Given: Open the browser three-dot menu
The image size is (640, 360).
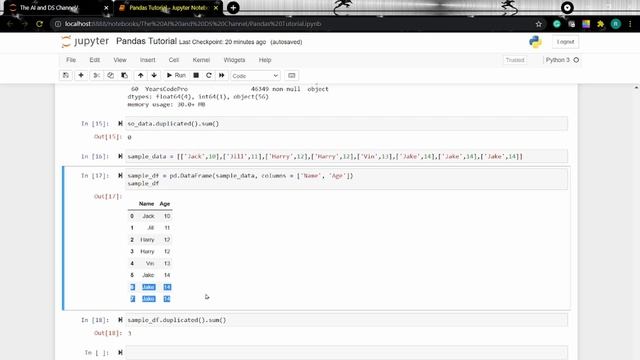Looking at the screenshot, I should pos(630,24).
